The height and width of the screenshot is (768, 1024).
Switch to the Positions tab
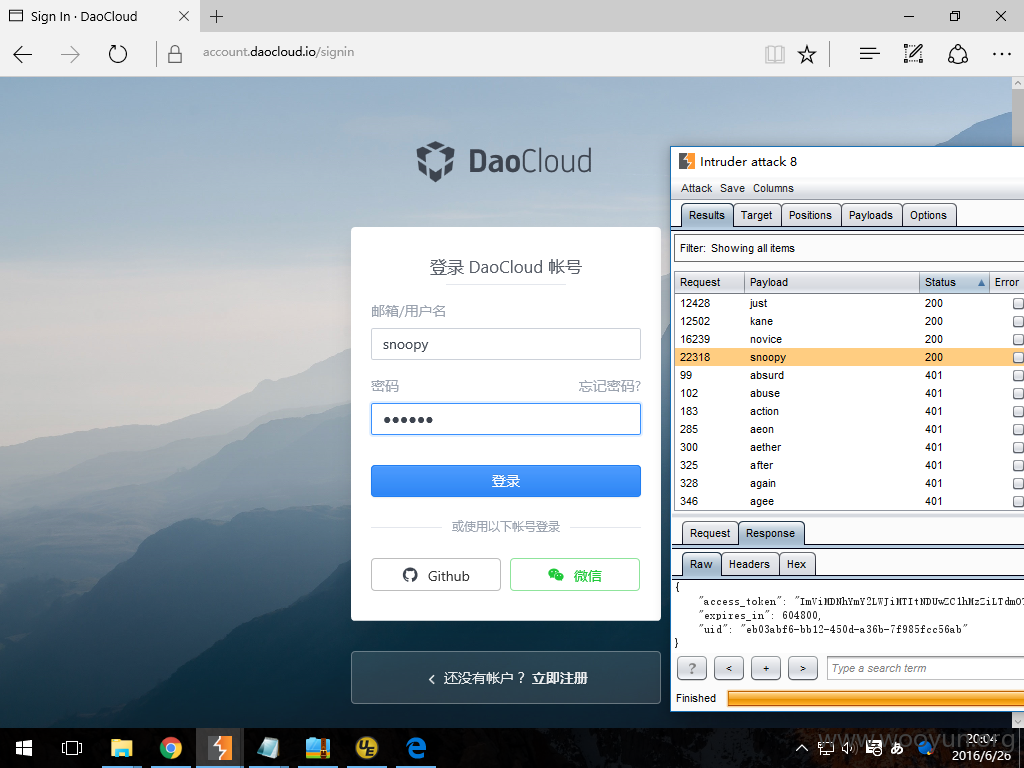click(810, 215)
